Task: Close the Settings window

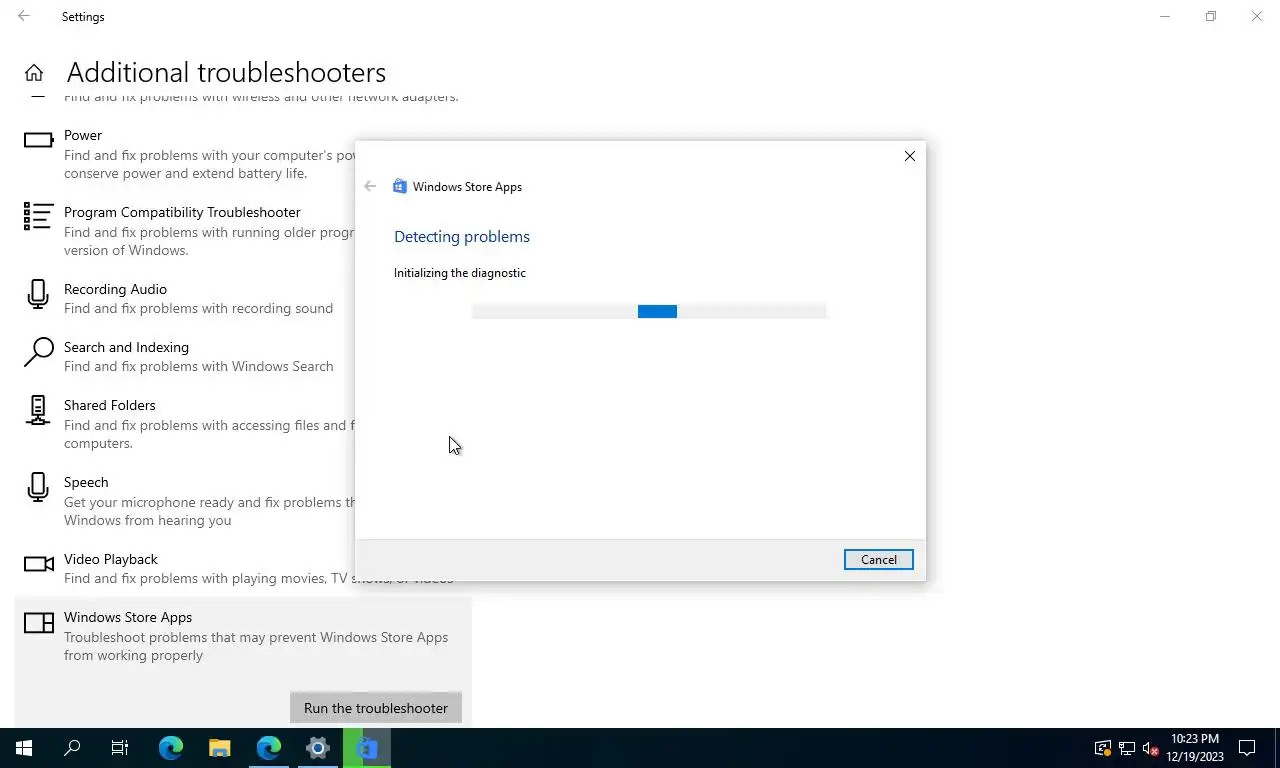Action: coord(1257,16)
